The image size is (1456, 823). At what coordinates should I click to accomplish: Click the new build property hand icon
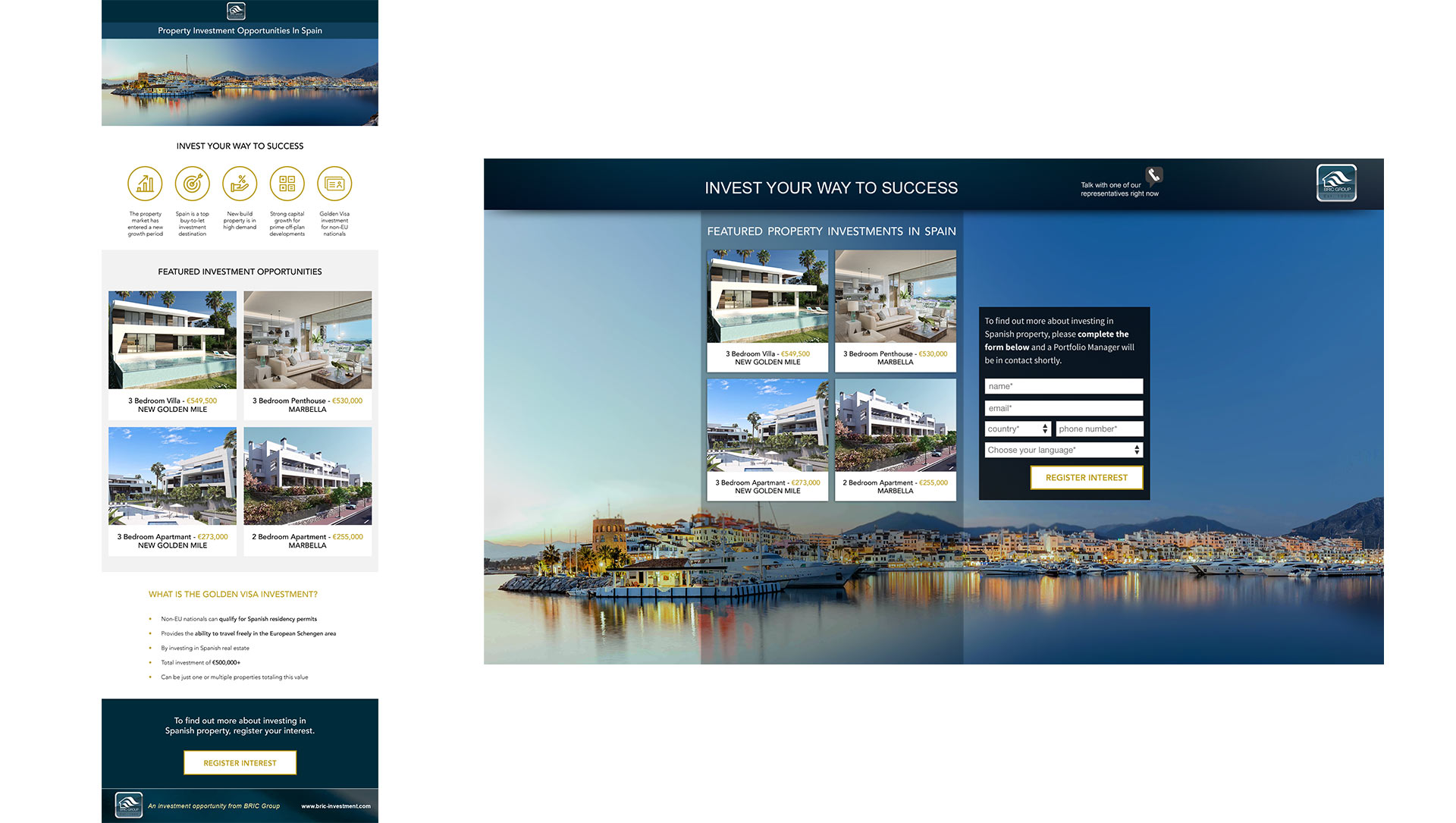(240, 184)
